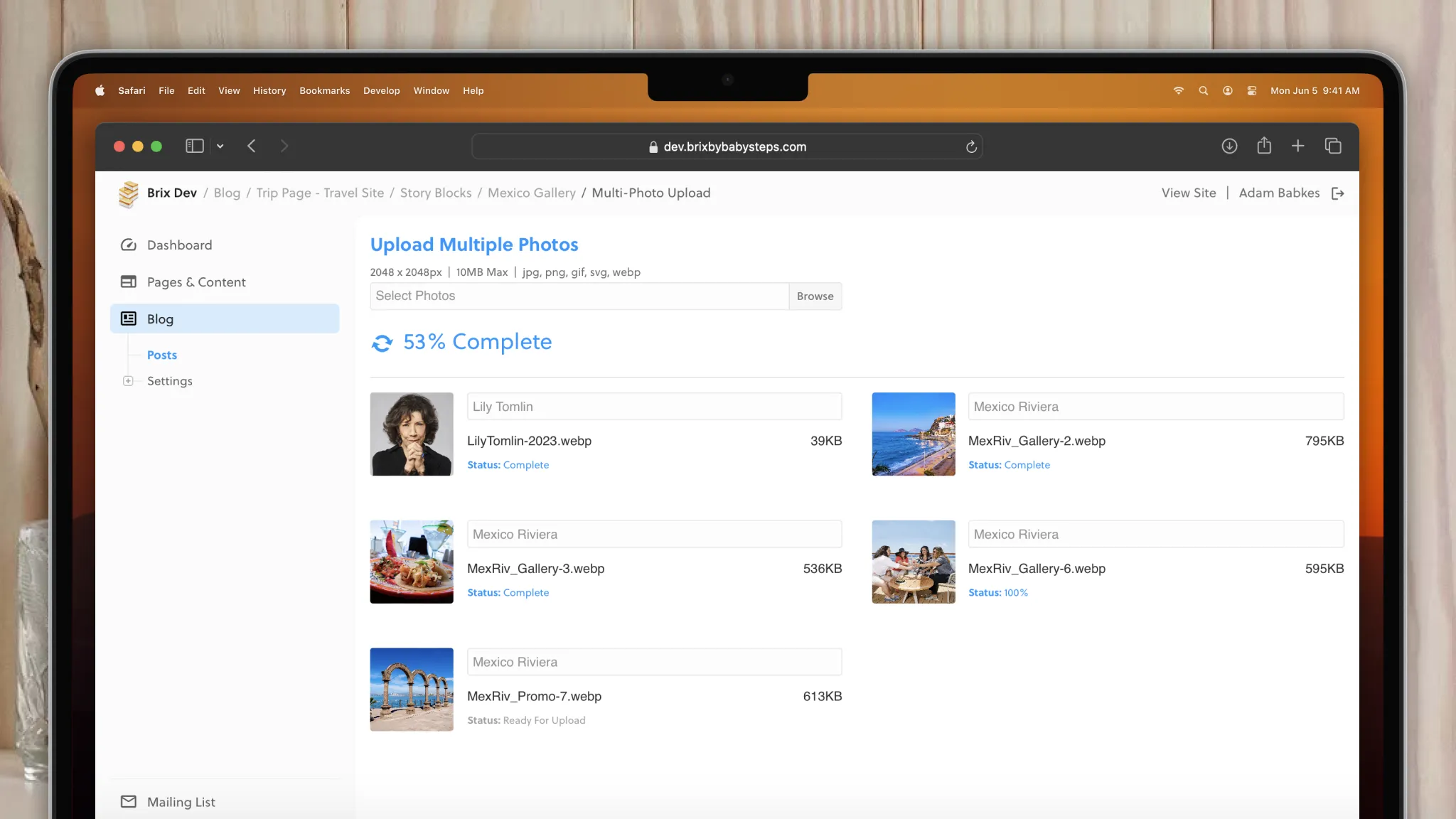Expand the Settings tree item
Screen dimensions: 1456x819
[128, 381]
